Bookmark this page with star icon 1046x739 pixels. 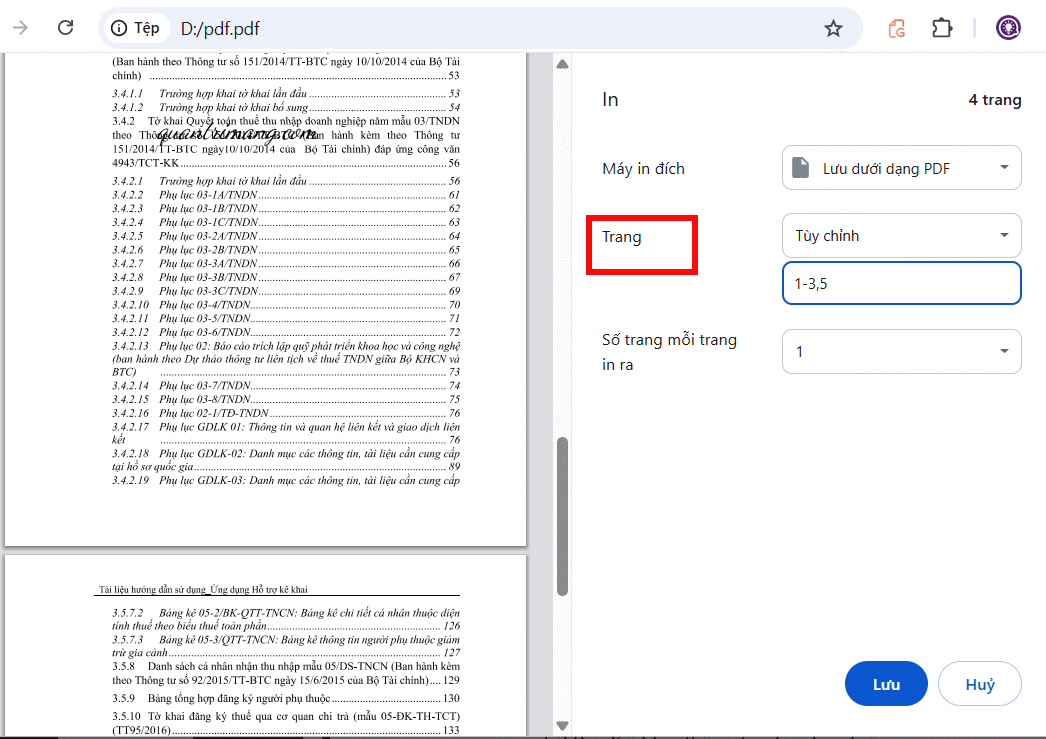[833, 28]
